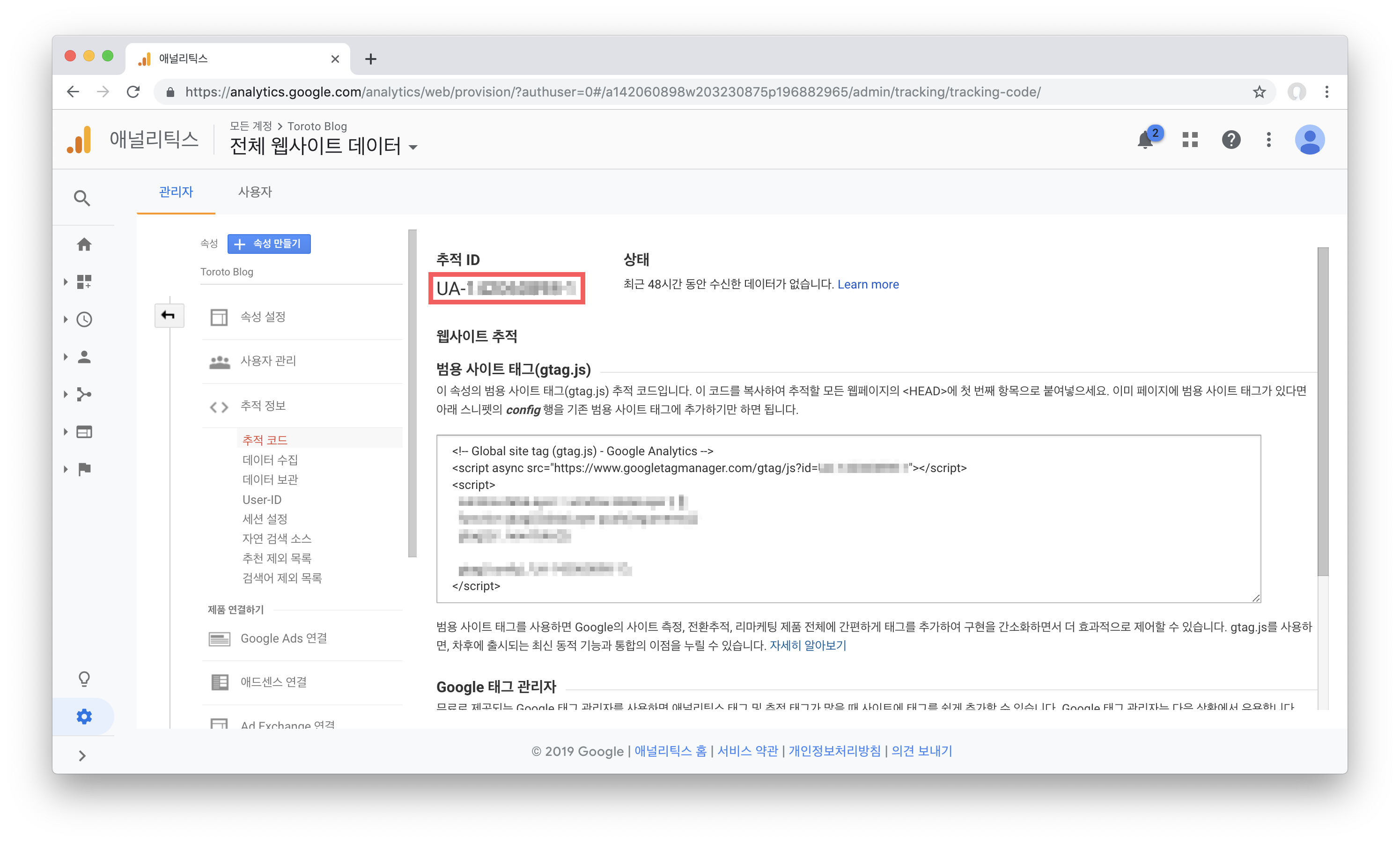
Task: Expand Customization section arrow
Action: click(x=65, y=282)
